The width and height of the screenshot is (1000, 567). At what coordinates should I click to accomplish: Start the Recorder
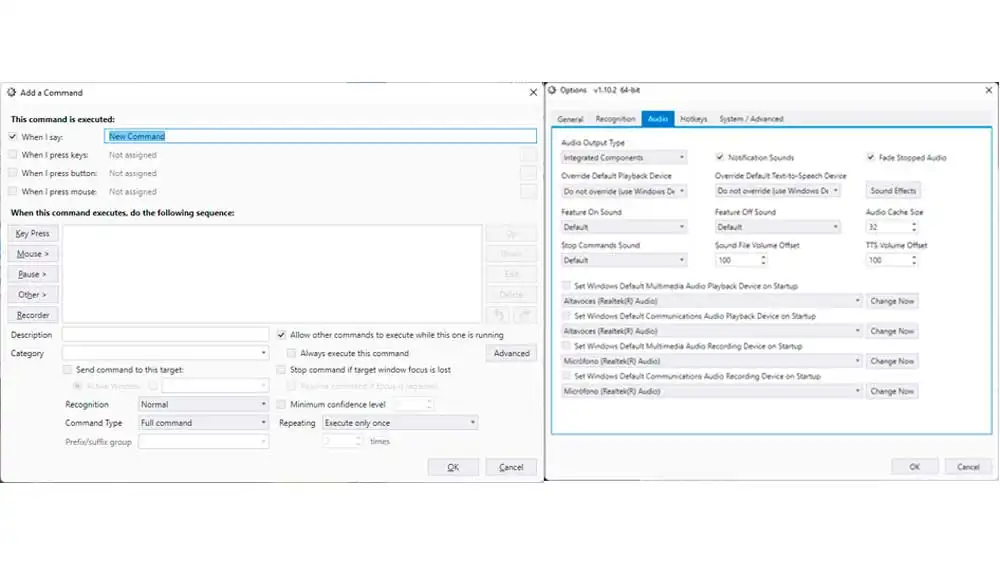(33, 315)
